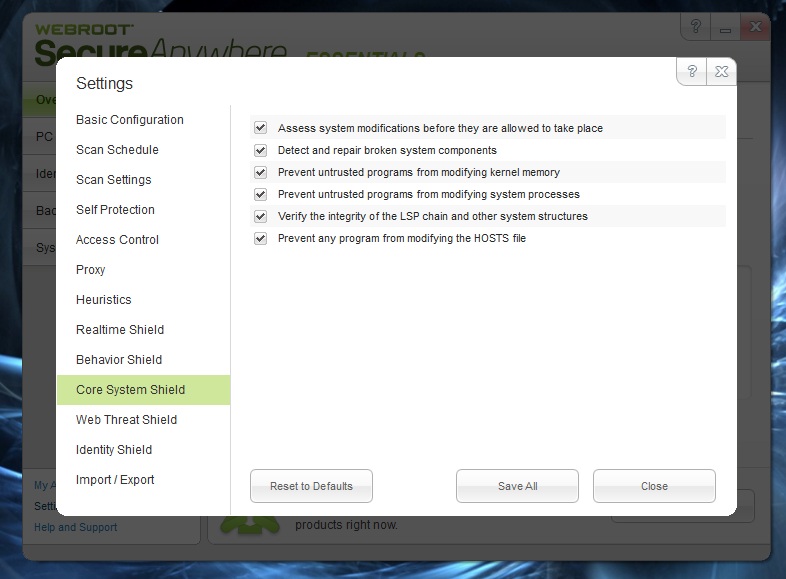Viewport: 786px width, 579px height.
Task: Toggle Prevent modifying system processes checkbox
Action: point(260,194)
